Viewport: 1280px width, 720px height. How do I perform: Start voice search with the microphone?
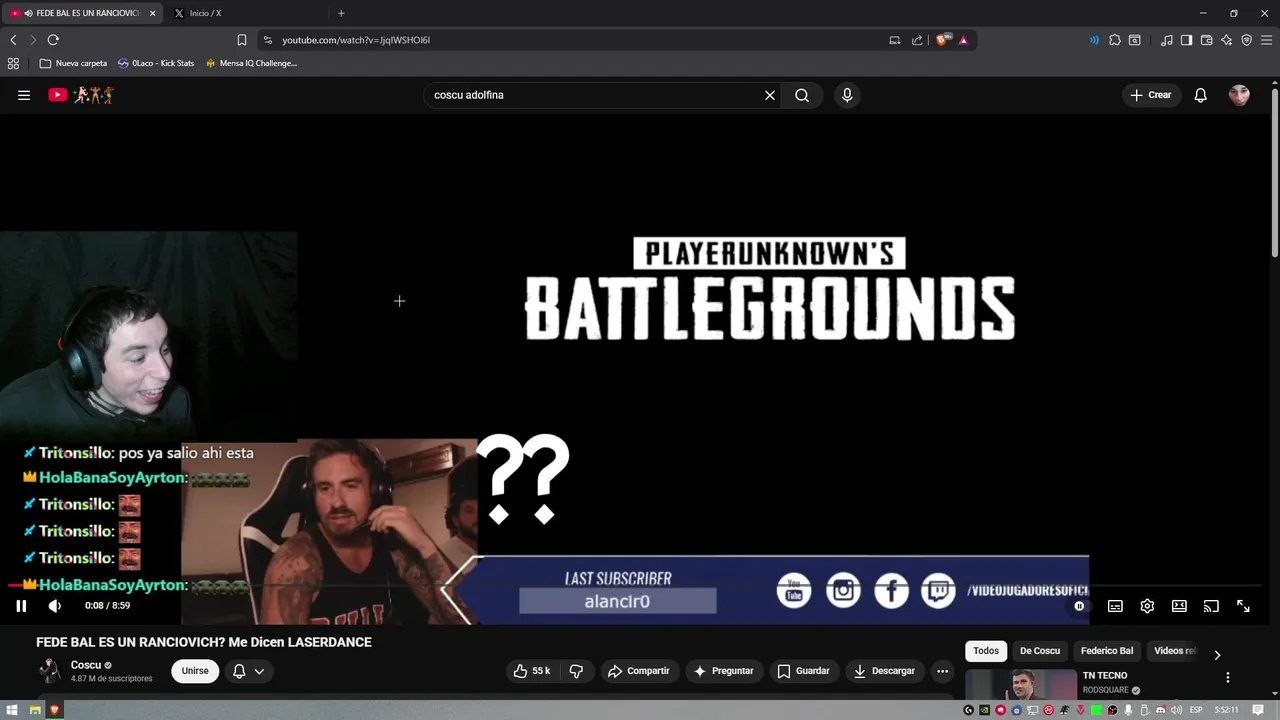(x=847, y=95)
